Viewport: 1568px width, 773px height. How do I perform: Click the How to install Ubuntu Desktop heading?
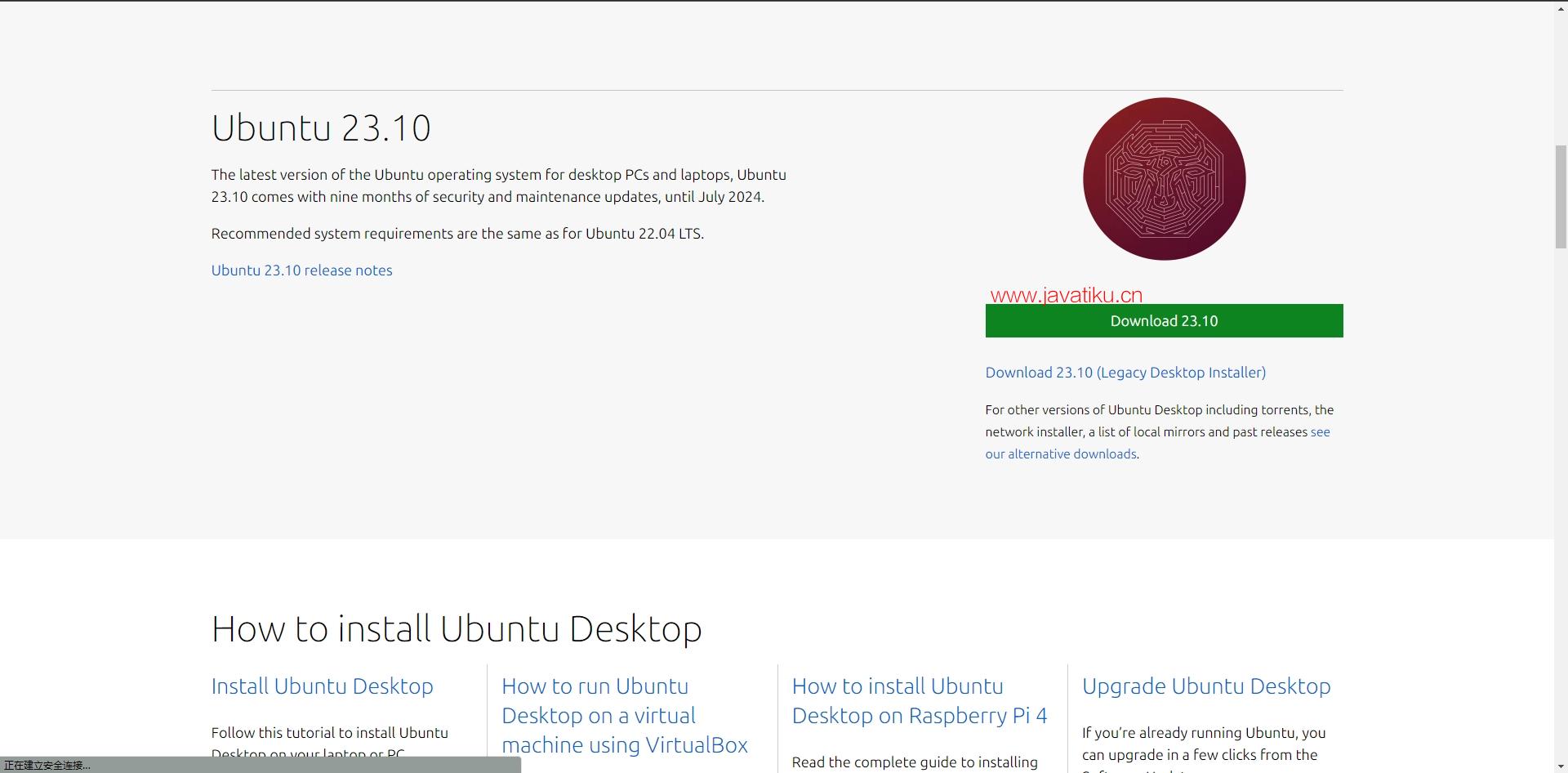[x=457, y=629]
